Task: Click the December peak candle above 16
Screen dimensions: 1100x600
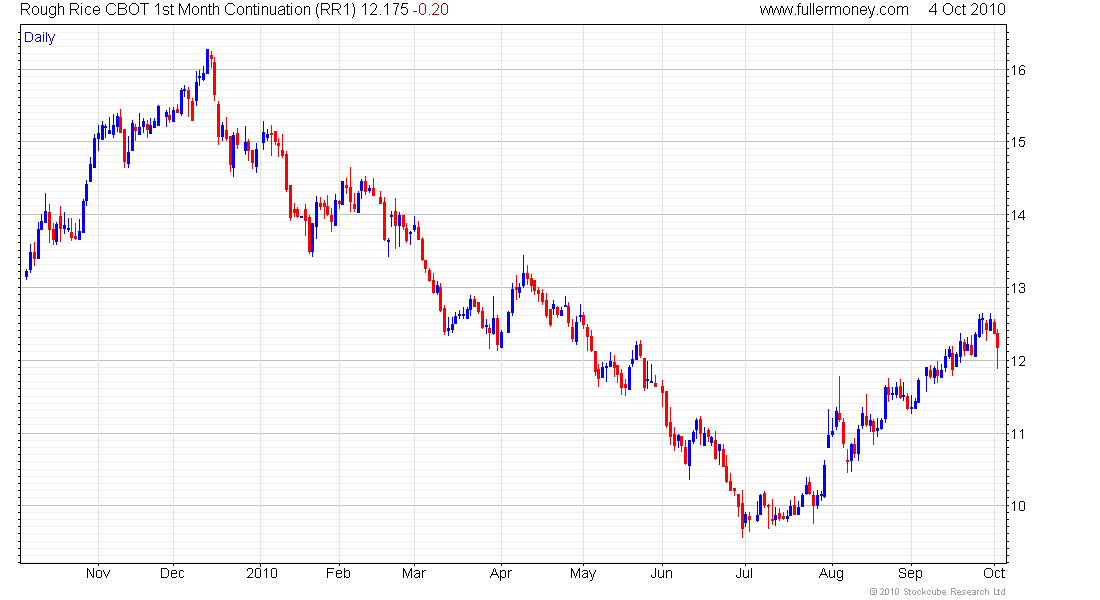Action: [208, 60]
